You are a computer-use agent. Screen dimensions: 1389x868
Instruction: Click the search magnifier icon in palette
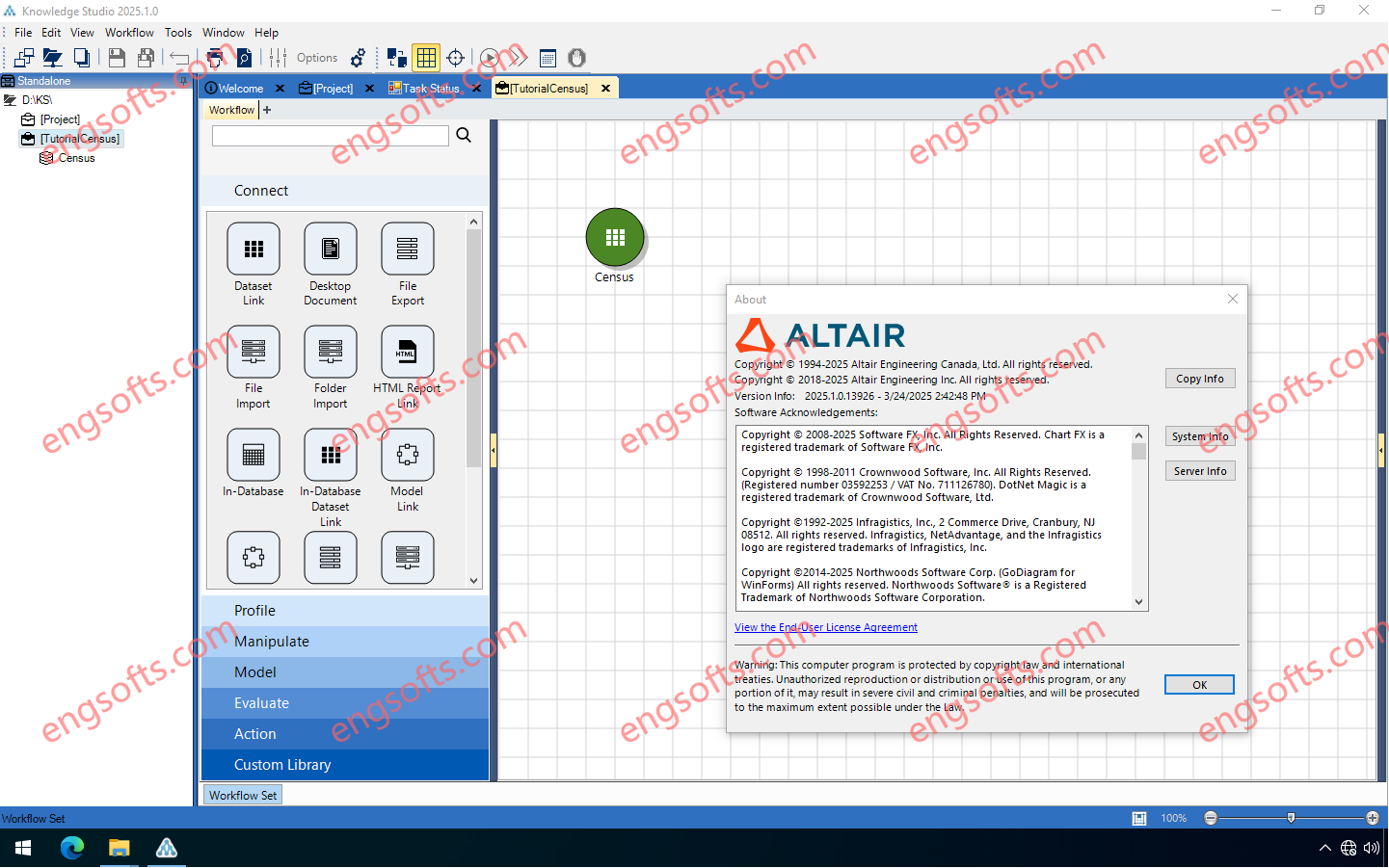[x=464, y=135]
